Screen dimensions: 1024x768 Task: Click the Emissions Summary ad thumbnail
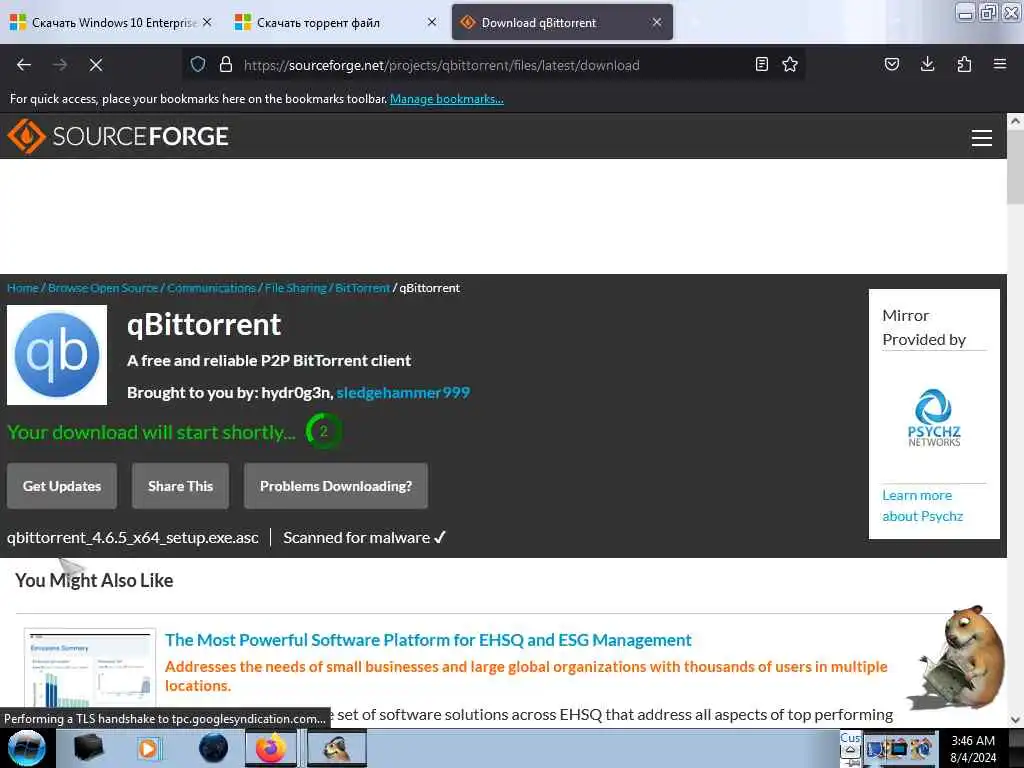[x=90, y=669]
